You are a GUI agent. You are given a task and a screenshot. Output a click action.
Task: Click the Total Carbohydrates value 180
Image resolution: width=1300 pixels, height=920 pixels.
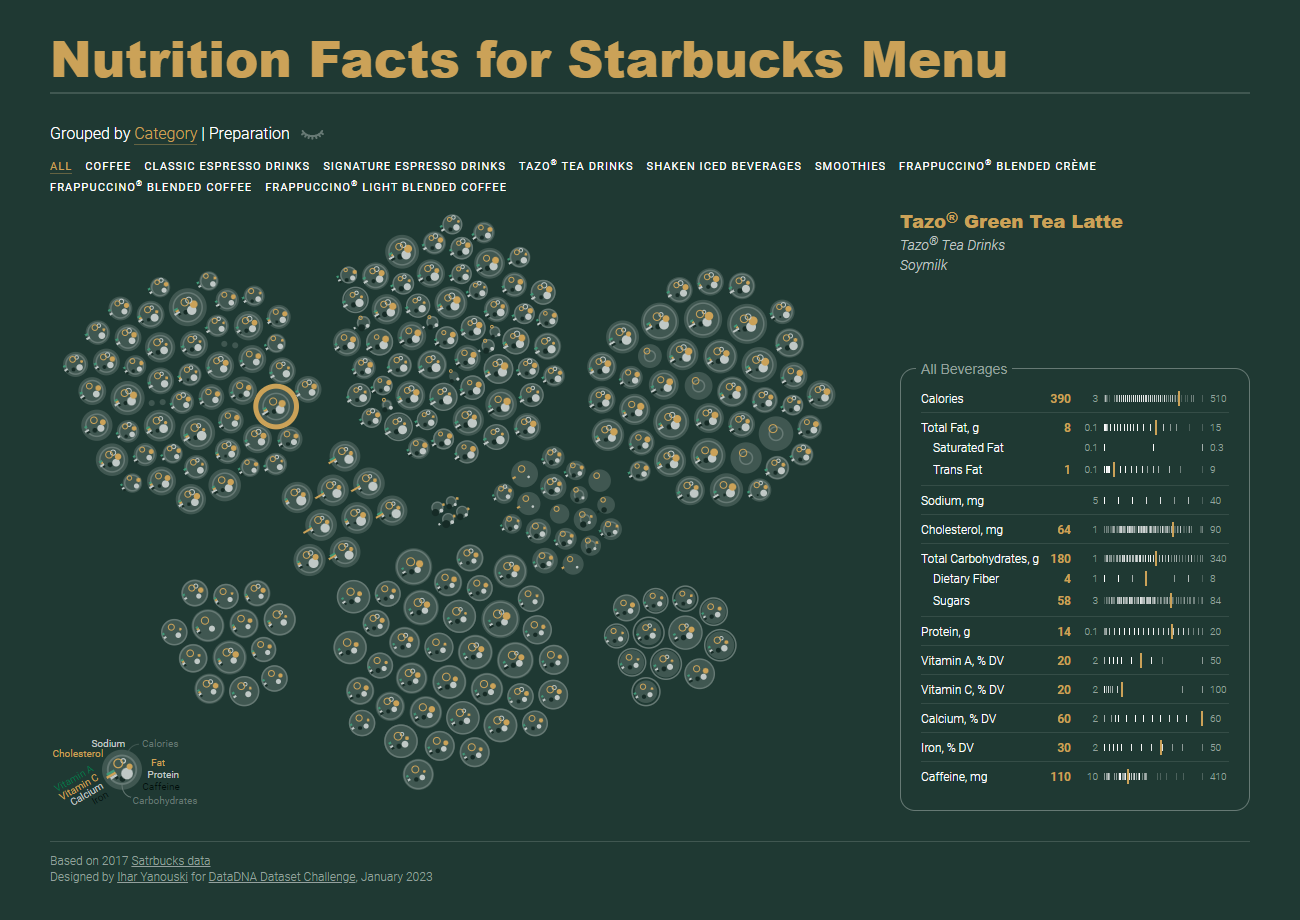pyautogui.click(x=1060, y=559)
